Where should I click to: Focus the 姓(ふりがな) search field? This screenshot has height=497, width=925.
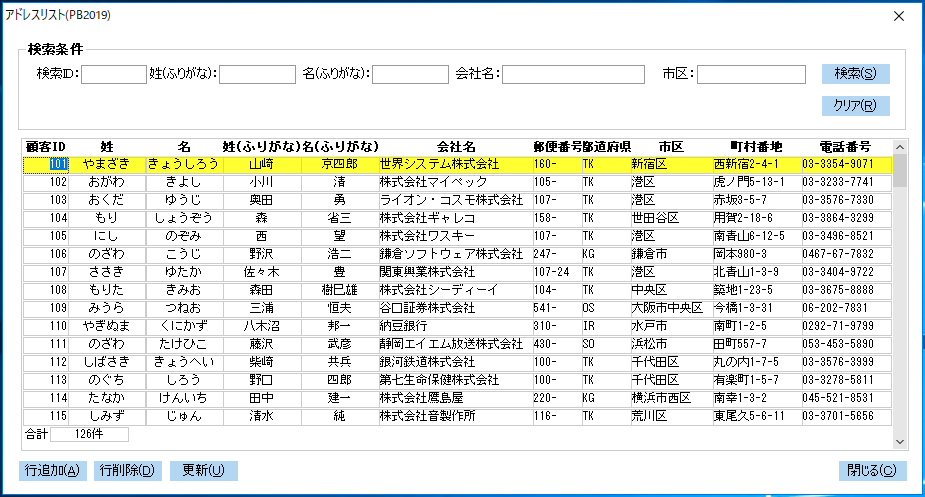(257, 74)
